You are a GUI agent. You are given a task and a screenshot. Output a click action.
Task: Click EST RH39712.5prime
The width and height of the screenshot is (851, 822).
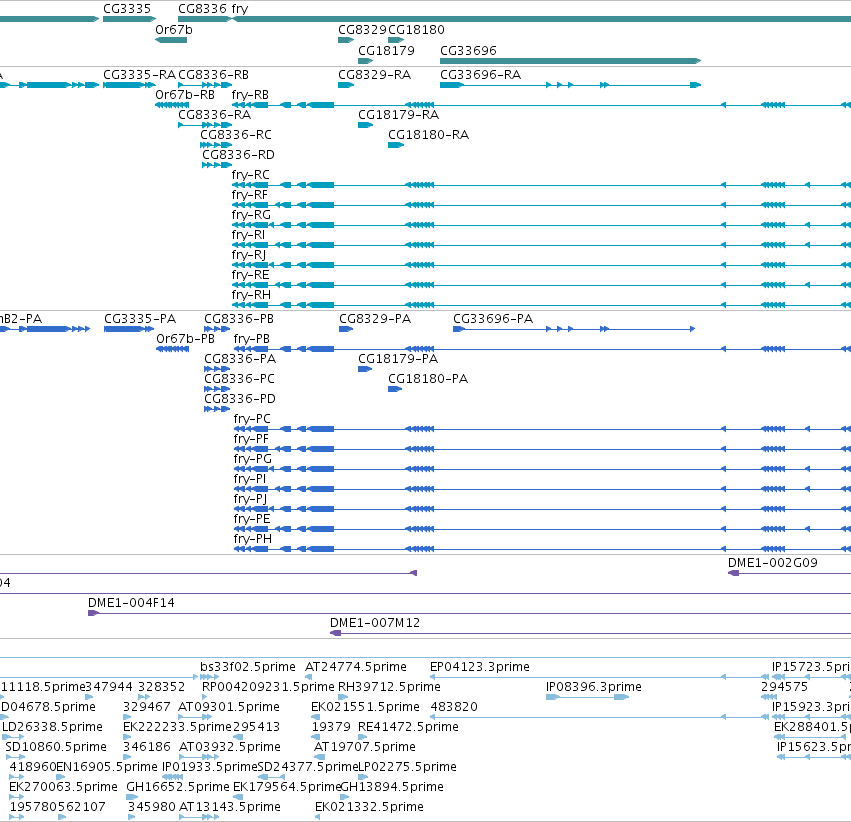pyautogui.click(x=389, y=687)
